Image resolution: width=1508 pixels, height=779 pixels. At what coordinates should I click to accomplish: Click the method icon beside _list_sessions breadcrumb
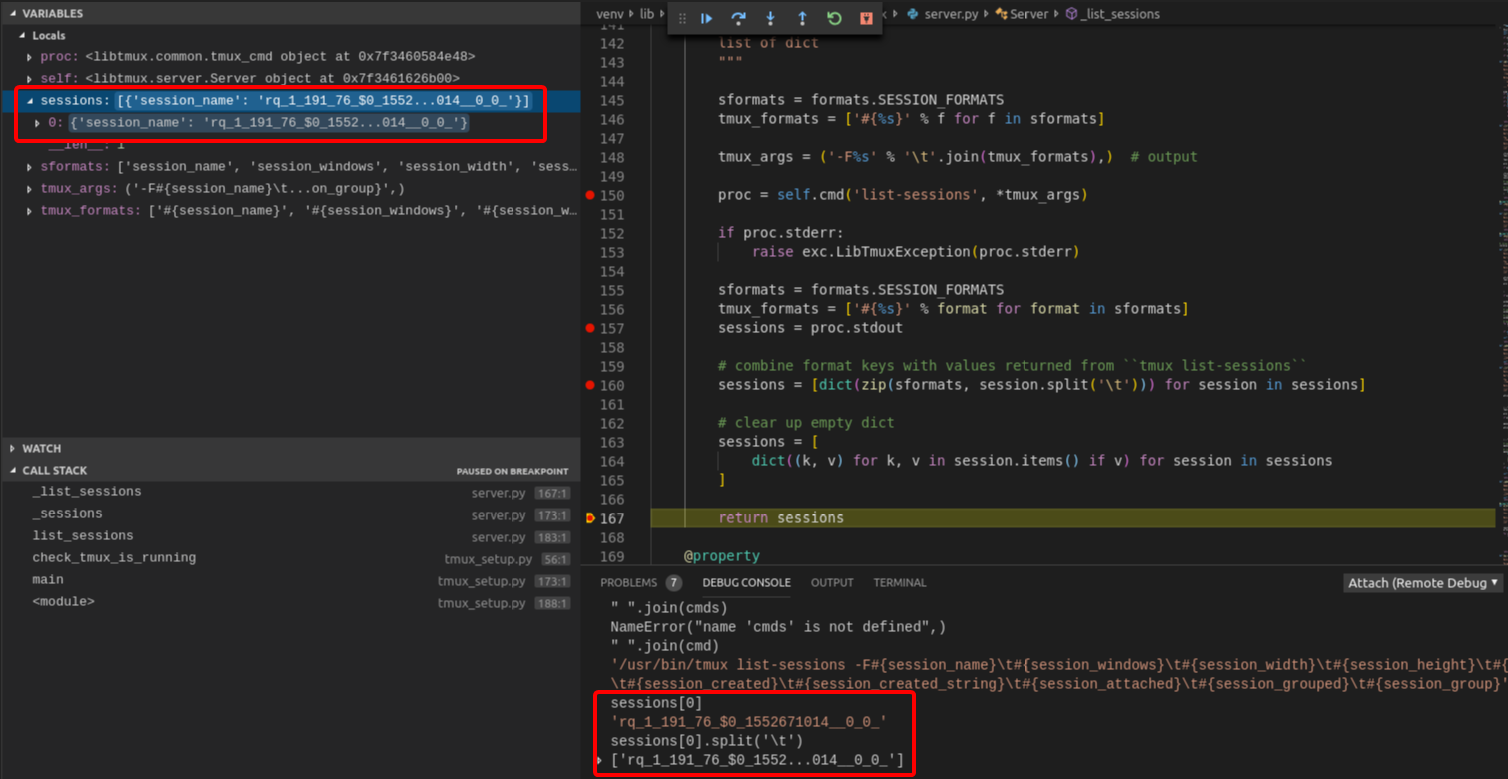tap(1071, 14)
